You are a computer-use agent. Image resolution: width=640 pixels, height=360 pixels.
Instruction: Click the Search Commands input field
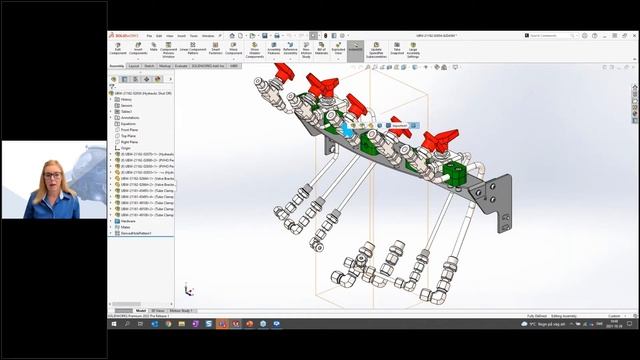[x=551, y=36]
